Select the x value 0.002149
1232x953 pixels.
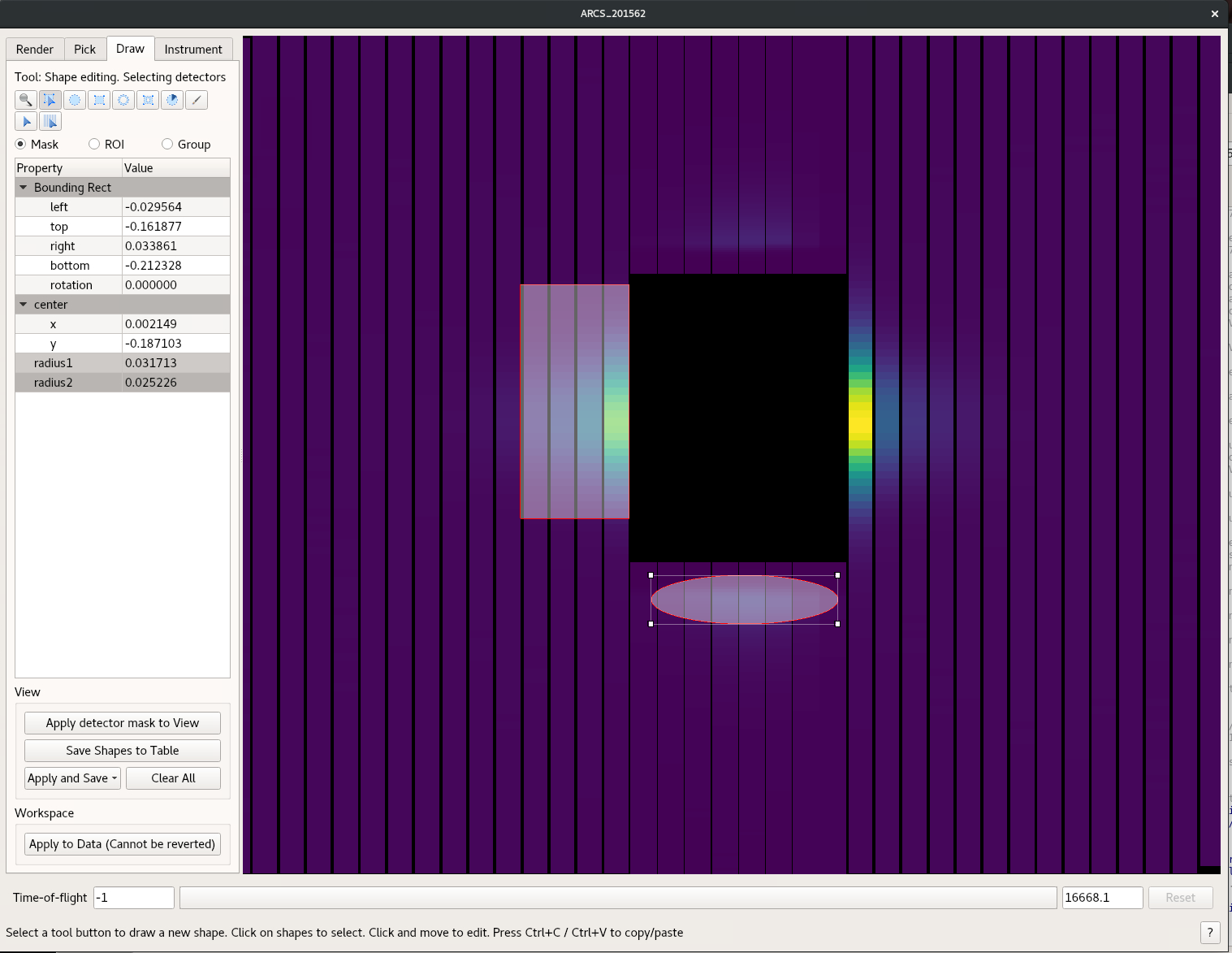[x=175, y=324]
